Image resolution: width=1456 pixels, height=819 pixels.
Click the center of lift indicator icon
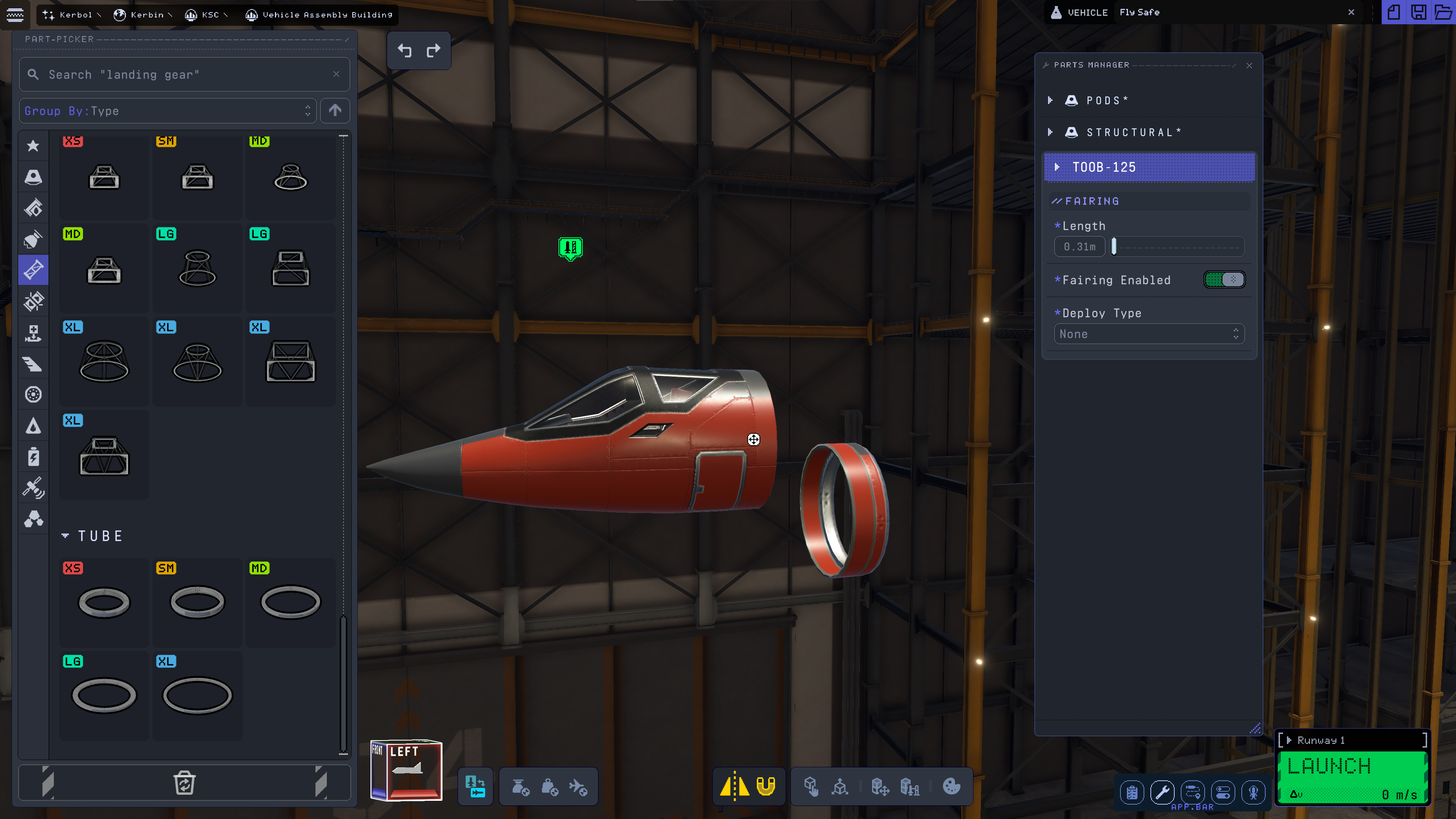(578, 787)
